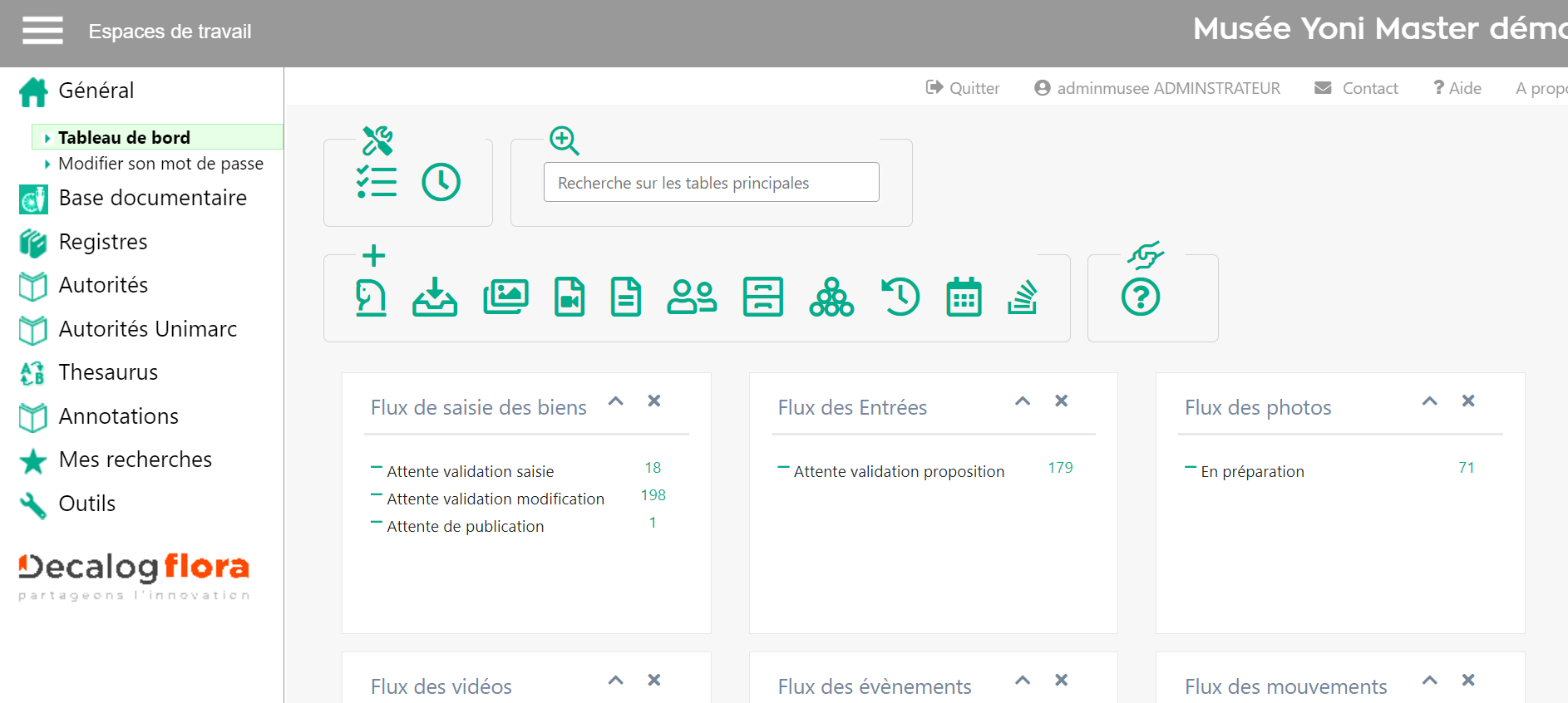Screen dimensions: 1568x703
Task: Collapse the Flux de saisie des biens panel
Action: click(x=616, y=401)
